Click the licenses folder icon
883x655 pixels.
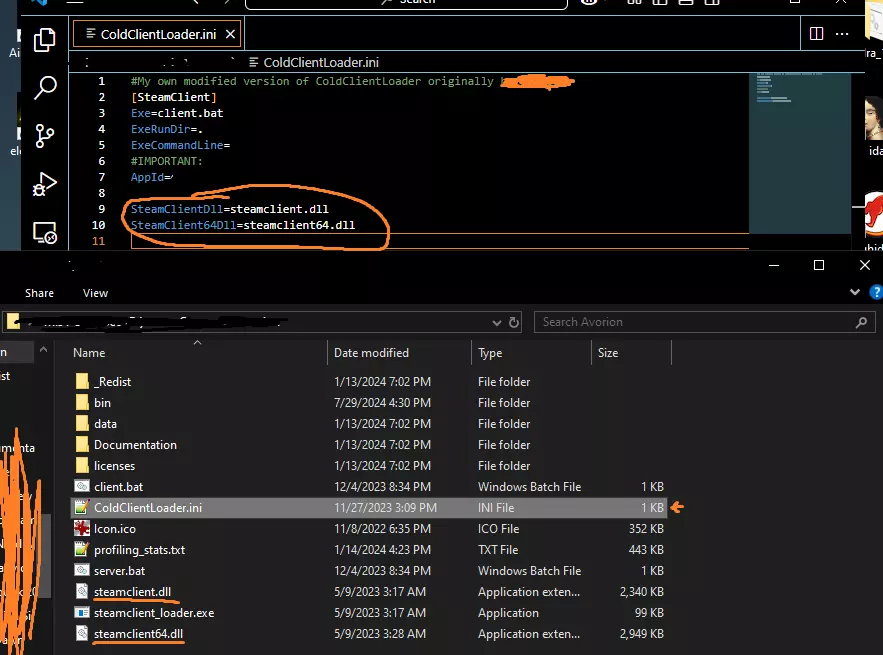tap(82, 465)
